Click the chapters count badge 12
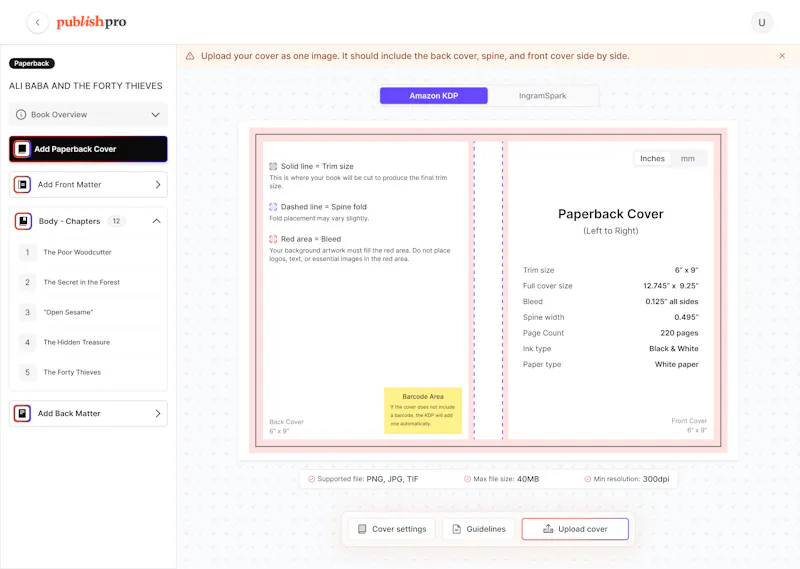Screen dimensions: 800x569 [116, 221]
